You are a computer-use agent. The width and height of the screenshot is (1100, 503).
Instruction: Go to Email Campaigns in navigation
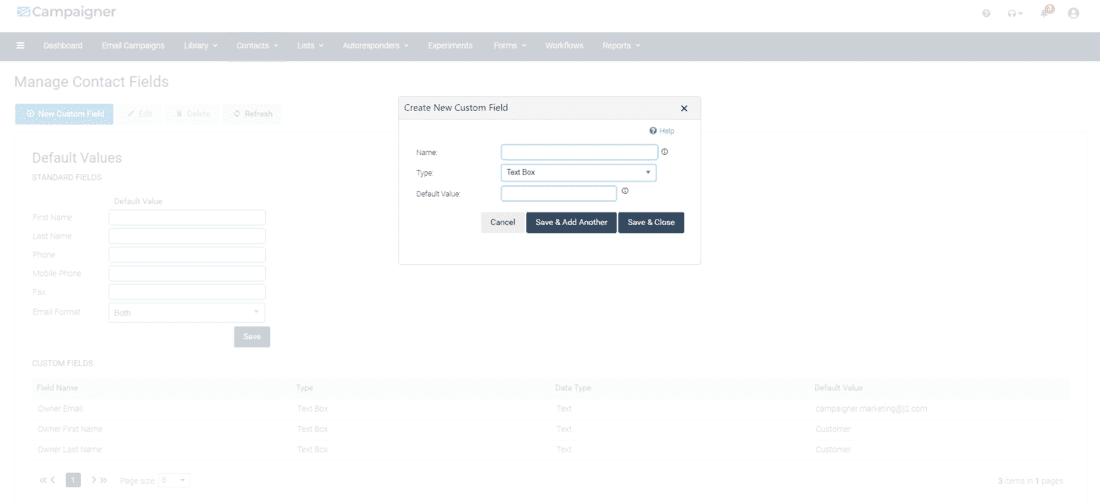click(x=135, y=46)
